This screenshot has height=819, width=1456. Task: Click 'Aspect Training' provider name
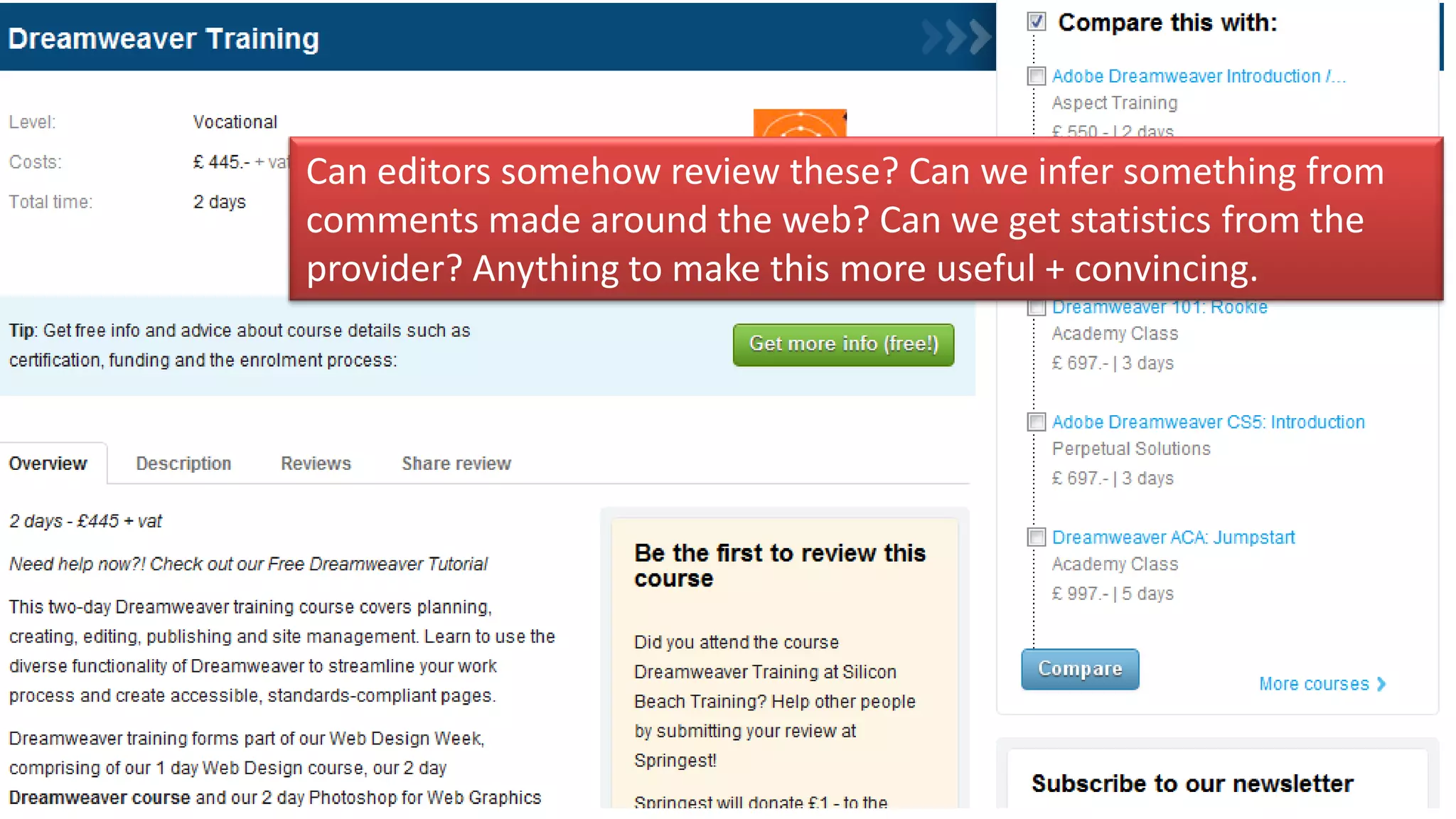(x=1115, y=103)
